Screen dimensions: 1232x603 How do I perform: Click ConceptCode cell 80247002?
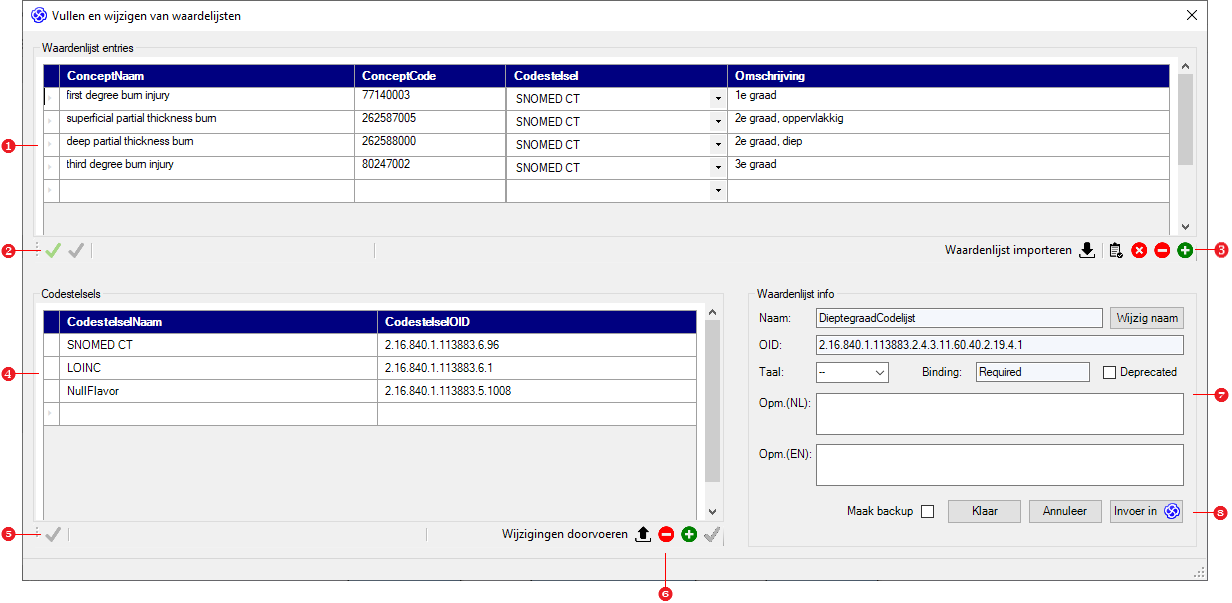point(430,167)
